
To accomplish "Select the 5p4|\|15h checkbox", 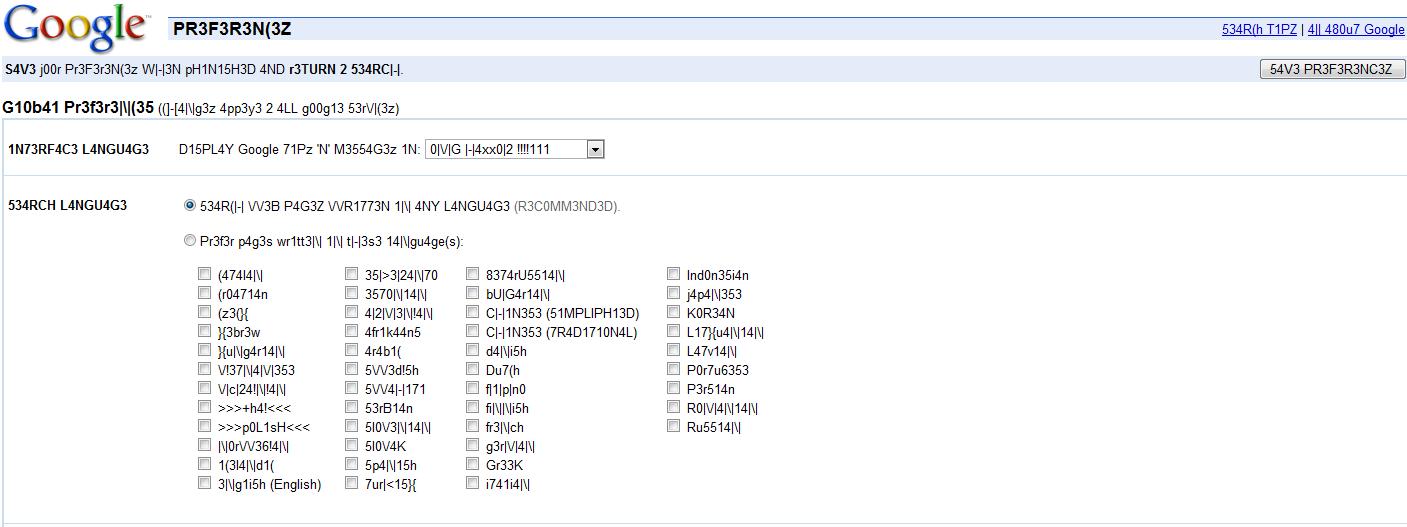I will [x=352, y=464].
